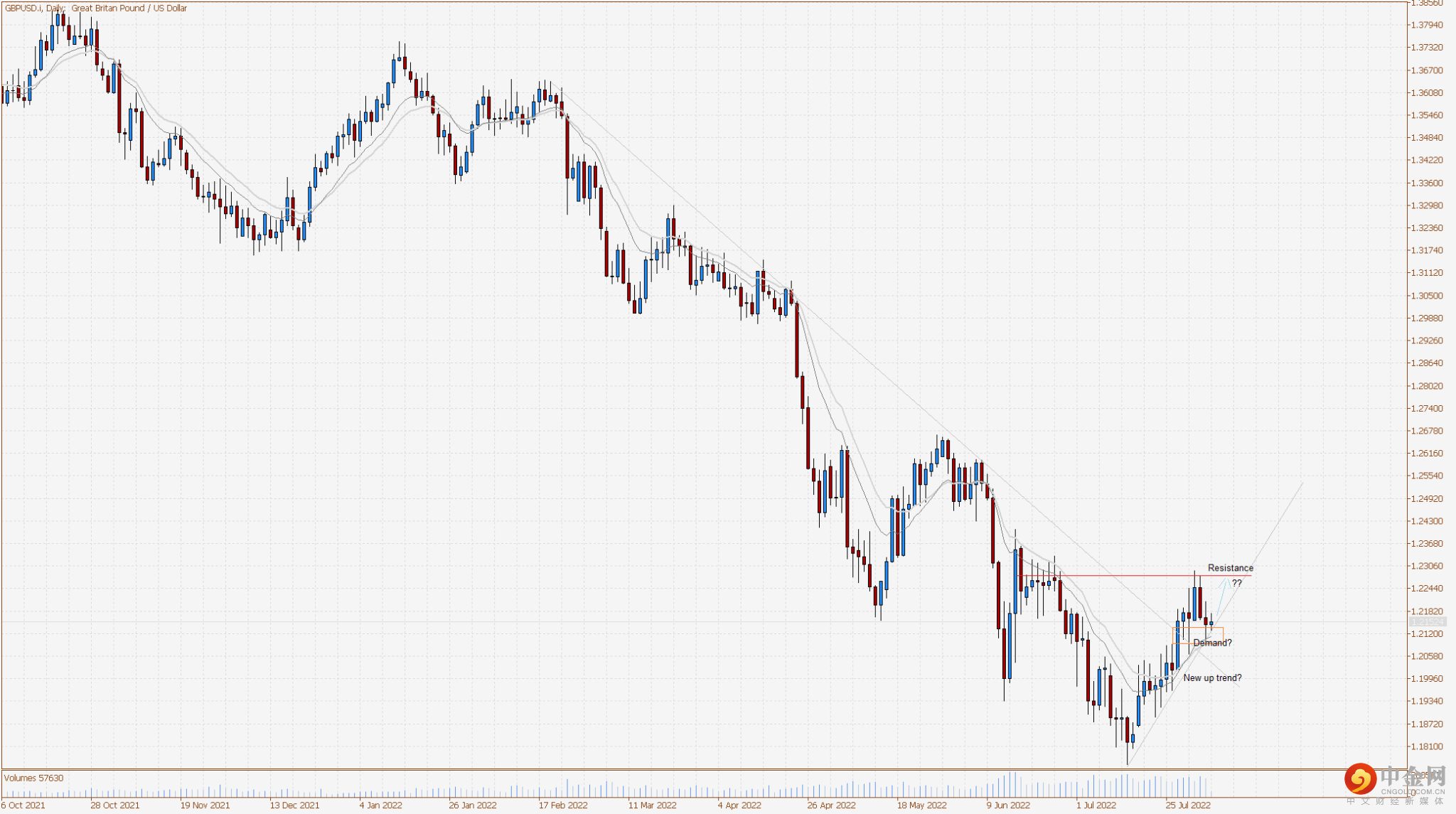Image resolution: width=1456 pixels, height=814 pixels.
Task: Click the 4 Jan 2022 date label
Action: [x=381, y=805]
